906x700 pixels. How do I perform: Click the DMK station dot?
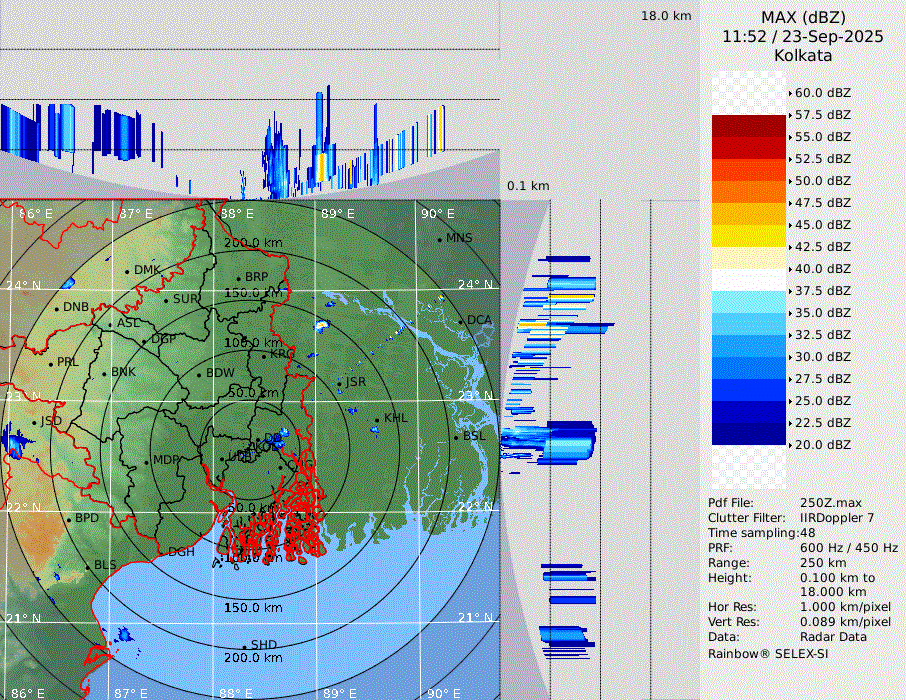pyautogui.click(x=127, y=271)
